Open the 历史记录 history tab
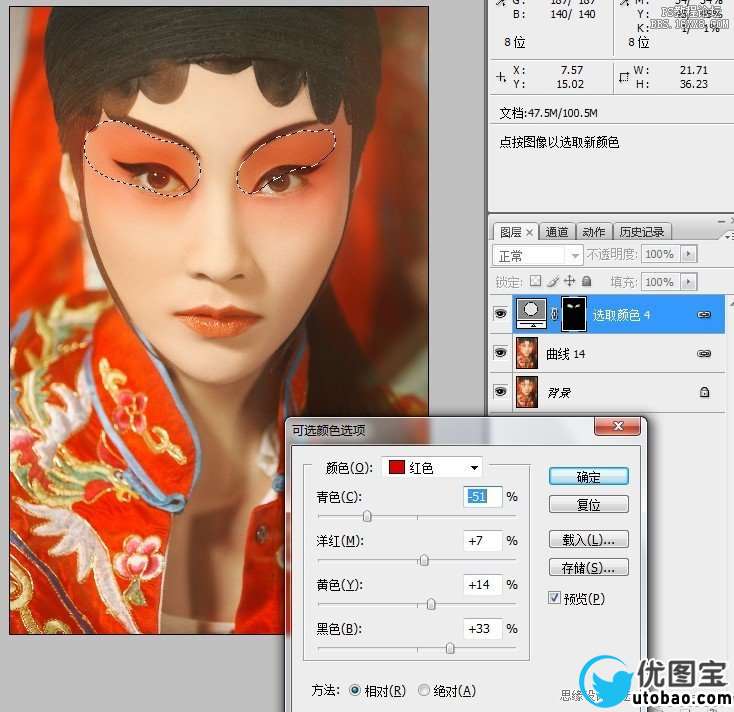 (640, 232)
